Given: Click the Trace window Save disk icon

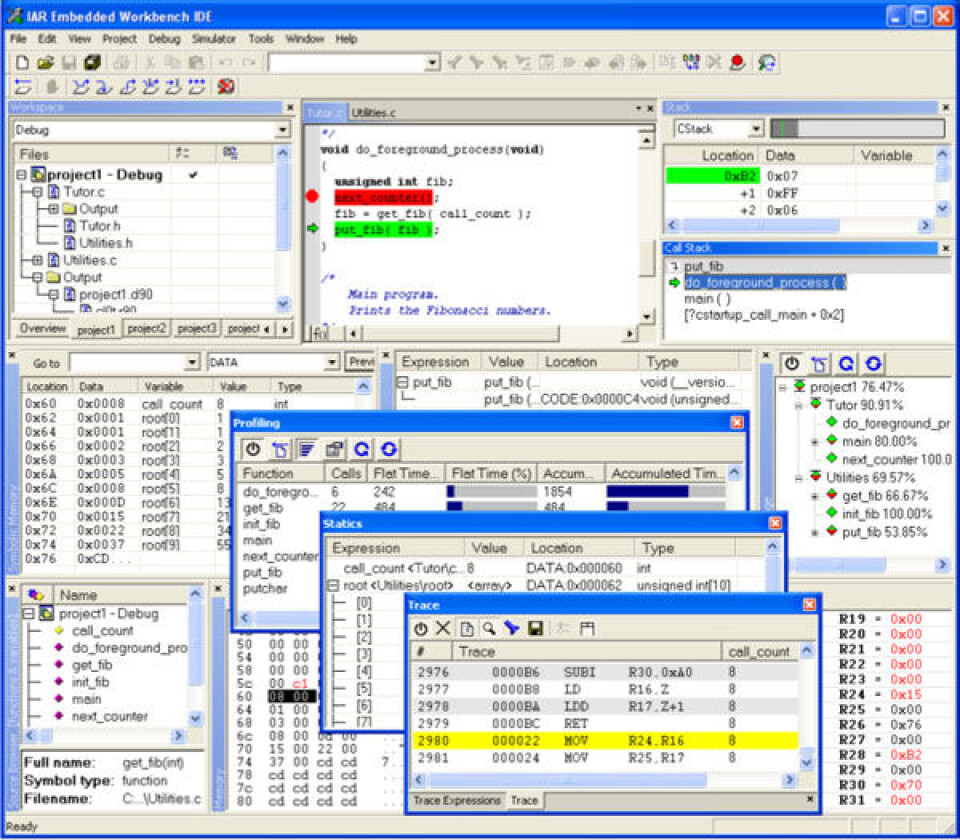Looking at the screenshot, I should click(x=535, y=628).
